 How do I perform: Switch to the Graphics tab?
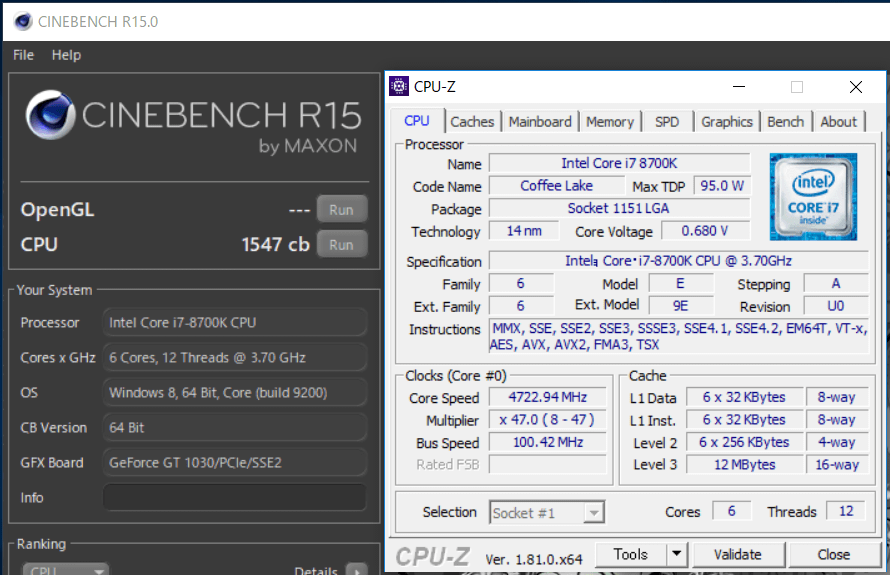pyautogui.click(x=727, y=121)
